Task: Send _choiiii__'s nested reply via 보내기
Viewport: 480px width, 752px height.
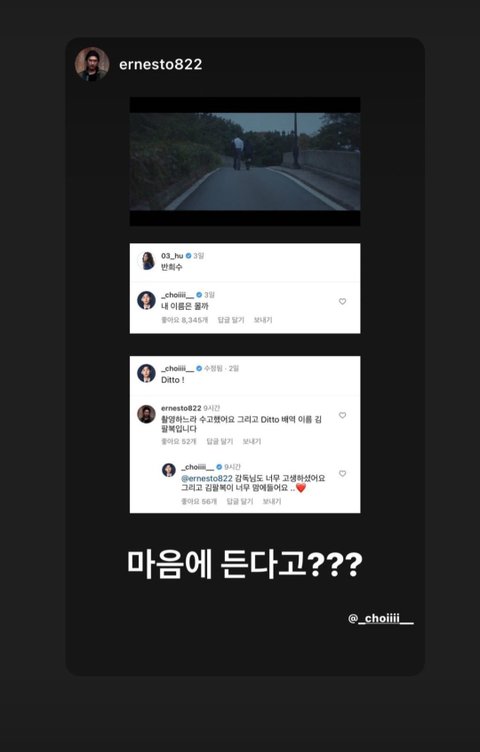Action: tap(272, 501)
